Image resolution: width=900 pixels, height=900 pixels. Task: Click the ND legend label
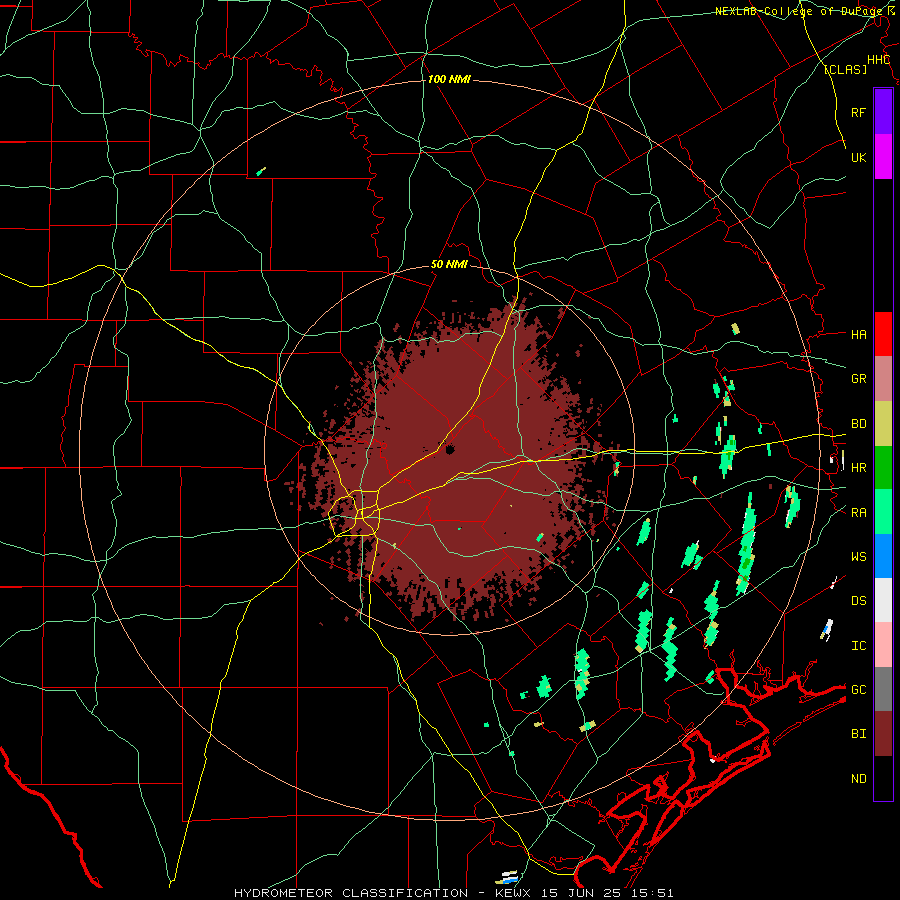[858, 779]
